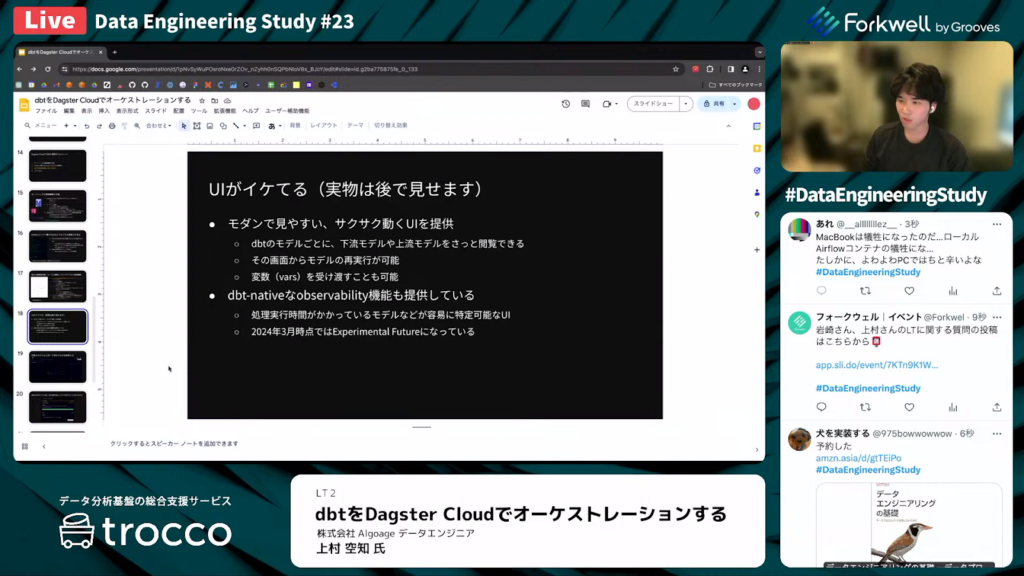
Task: Click the print icon in toolbar
Action: point(111,126)
